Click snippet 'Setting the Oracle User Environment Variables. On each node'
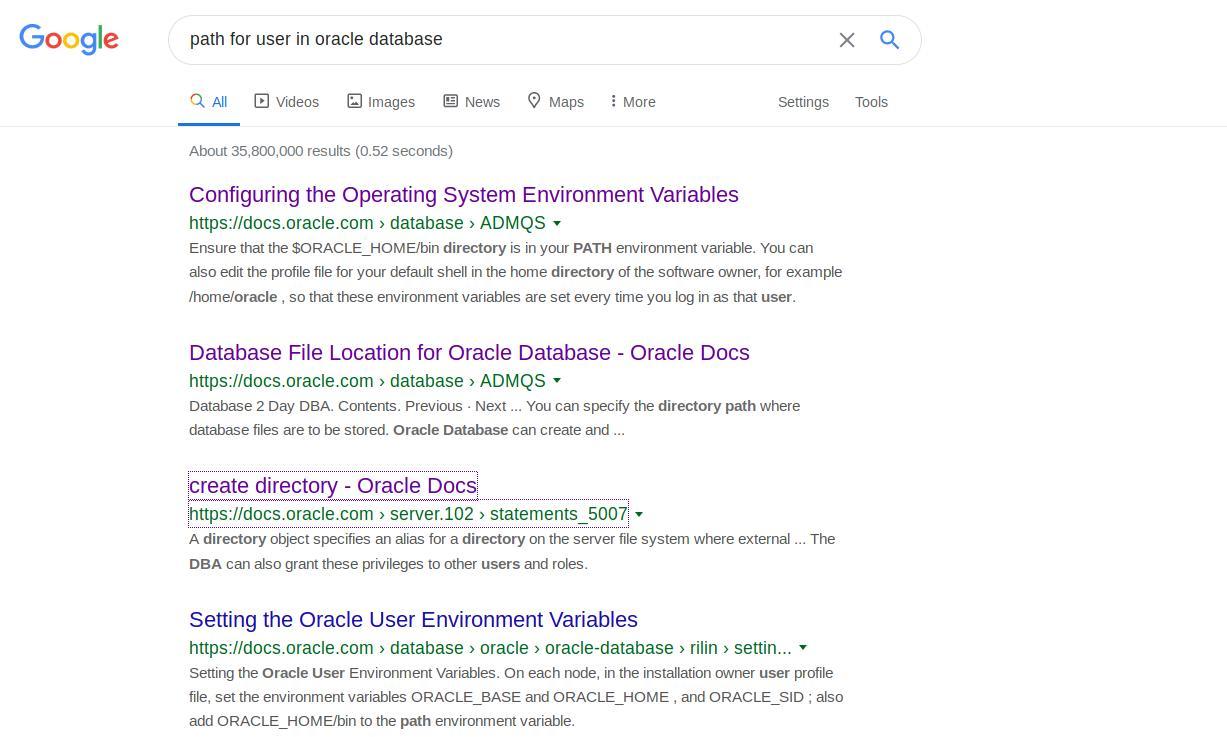The width and height of the screenshot is (1227, 737). pos(516,697)
